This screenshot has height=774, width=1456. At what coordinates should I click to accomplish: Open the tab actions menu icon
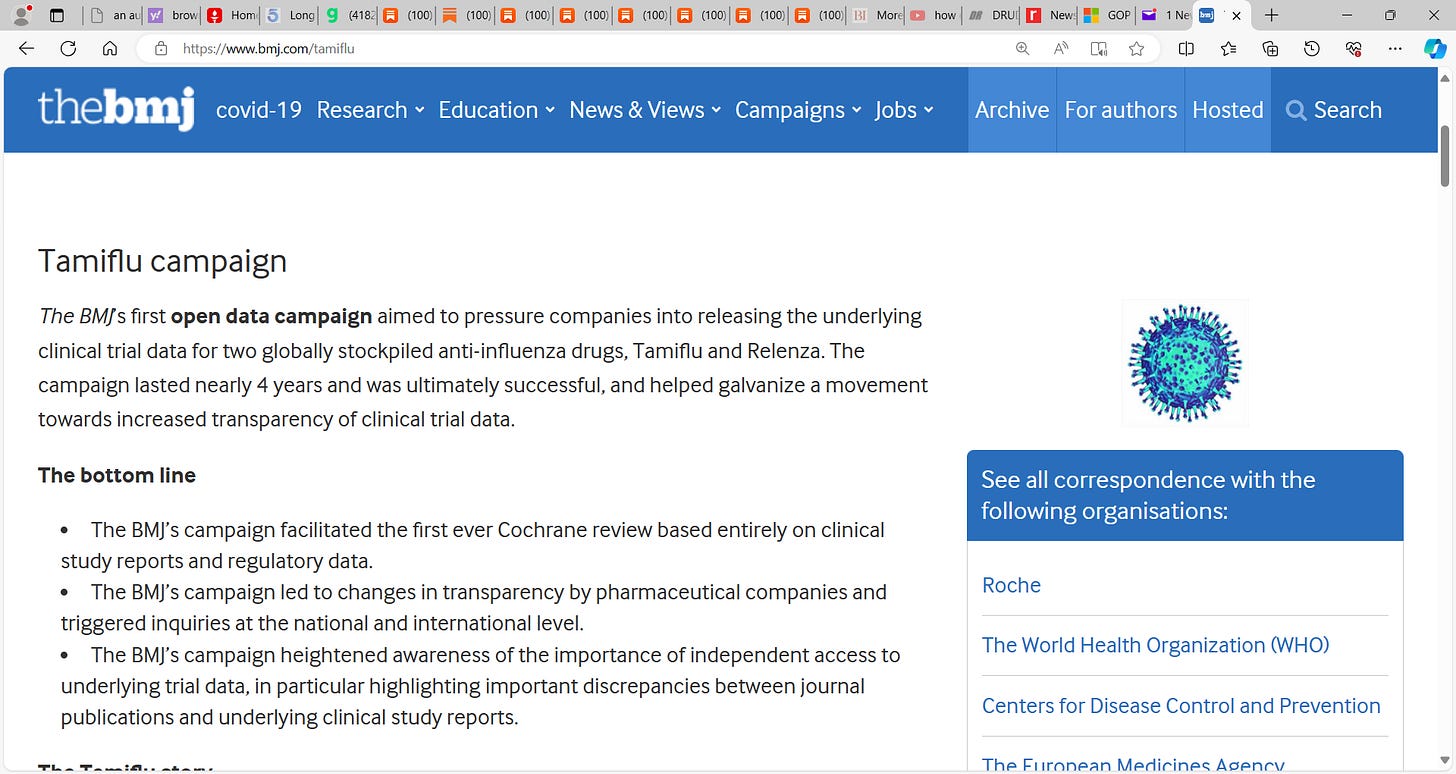point(56,15)
